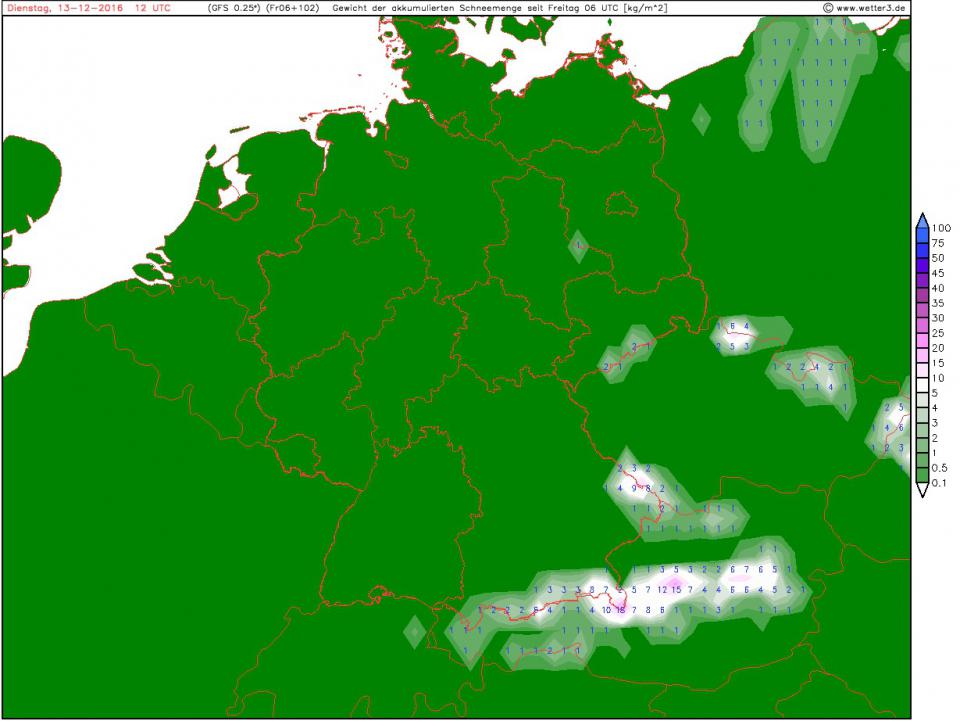The width and height of the screenshot is (960, 721).
Task: Click the snow value 10 near the Alps
Action: click(x=606, y=609)
